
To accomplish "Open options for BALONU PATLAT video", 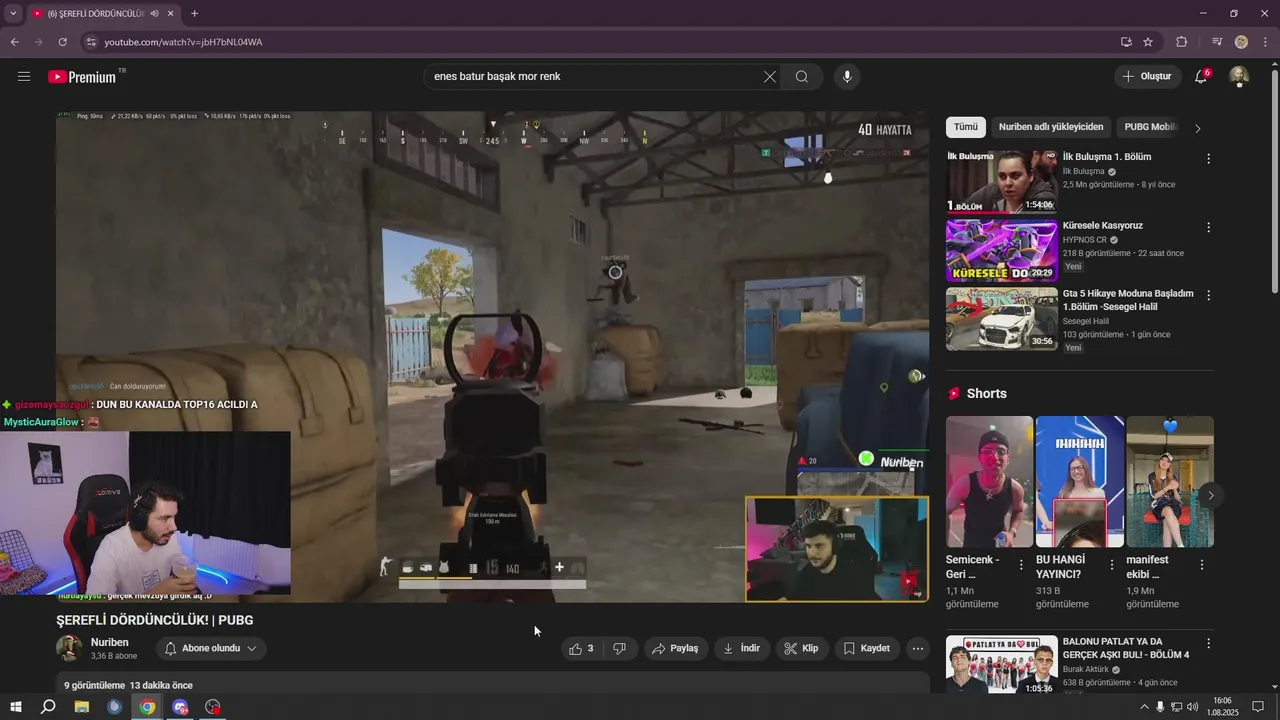I will [x=1208, y=643].
